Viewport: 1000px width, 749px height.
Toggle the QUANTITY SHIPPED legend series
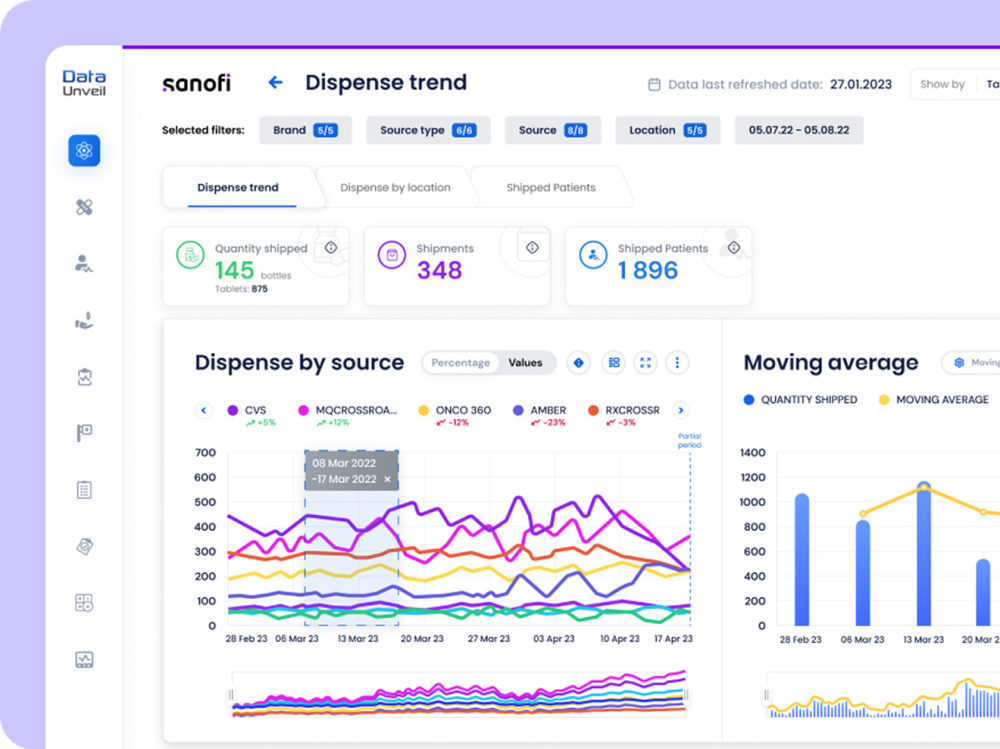(x=800, y=399)
